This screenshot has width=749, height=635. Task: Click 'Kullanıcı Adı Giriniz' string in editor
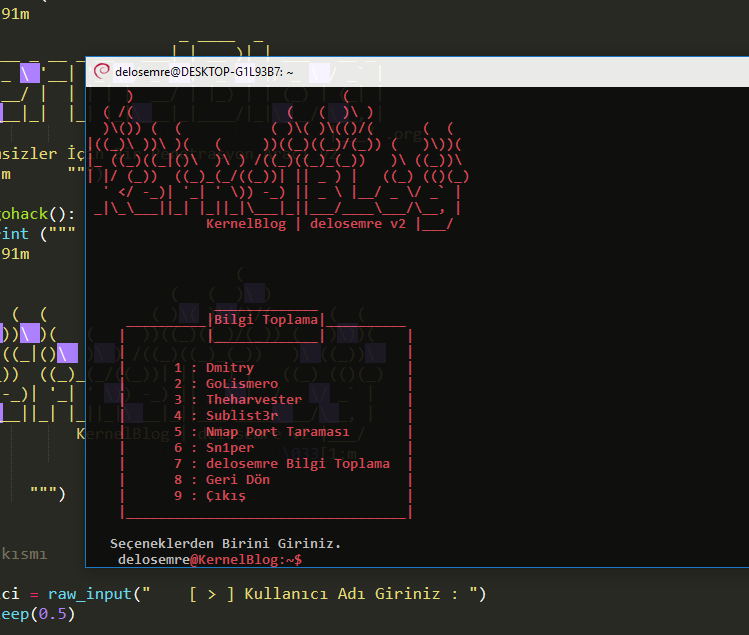(x=342, y=594)
